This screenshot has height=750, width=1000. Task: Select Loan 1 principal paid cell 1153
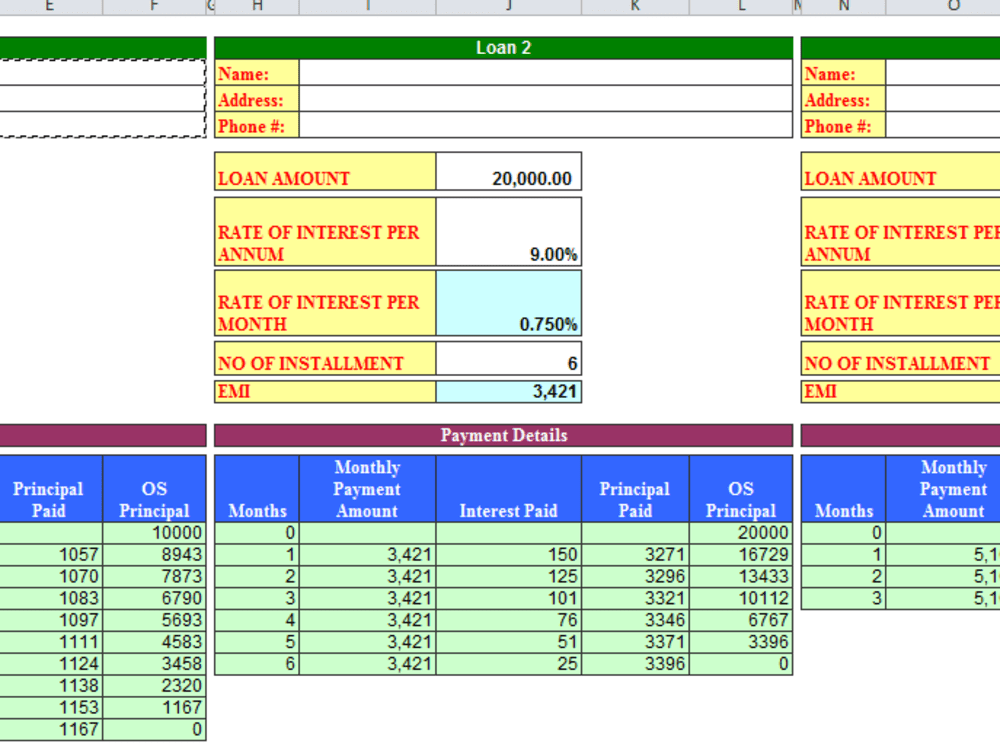tap(51, 707)
